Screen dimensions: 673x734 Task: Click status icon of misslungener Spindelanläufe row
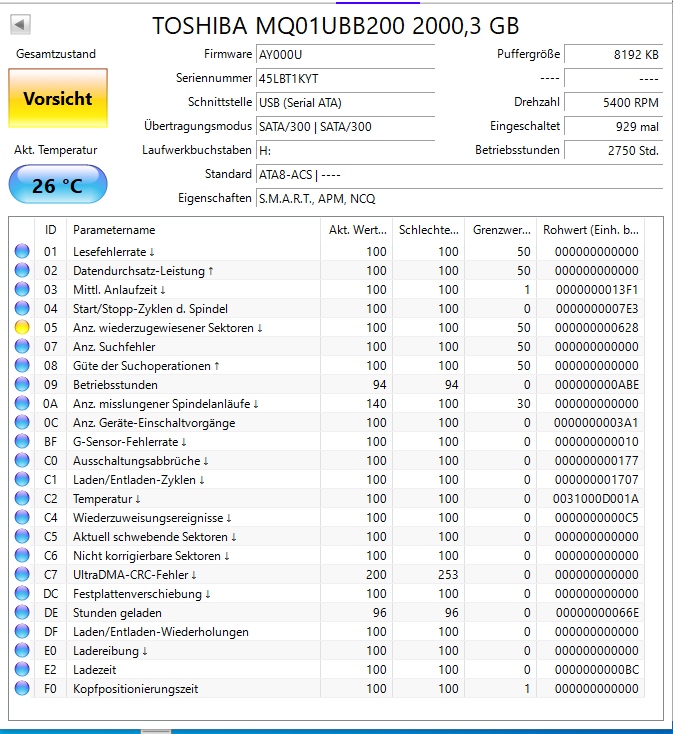22,404
